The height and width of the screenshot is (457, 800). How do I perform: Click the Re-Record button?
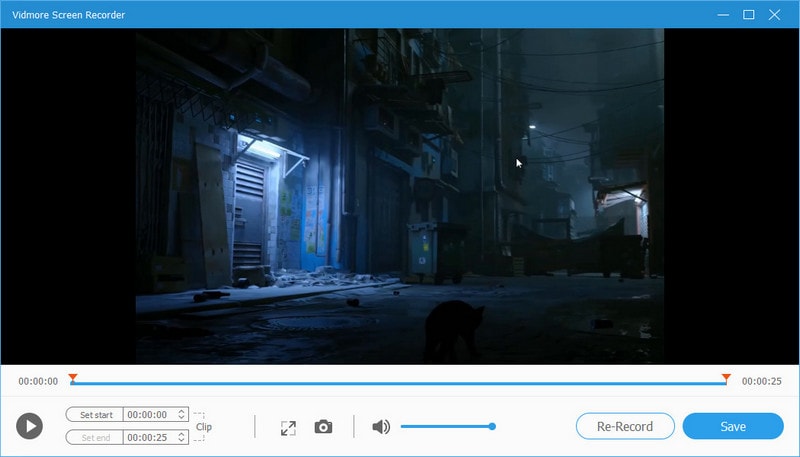point(625,426)
